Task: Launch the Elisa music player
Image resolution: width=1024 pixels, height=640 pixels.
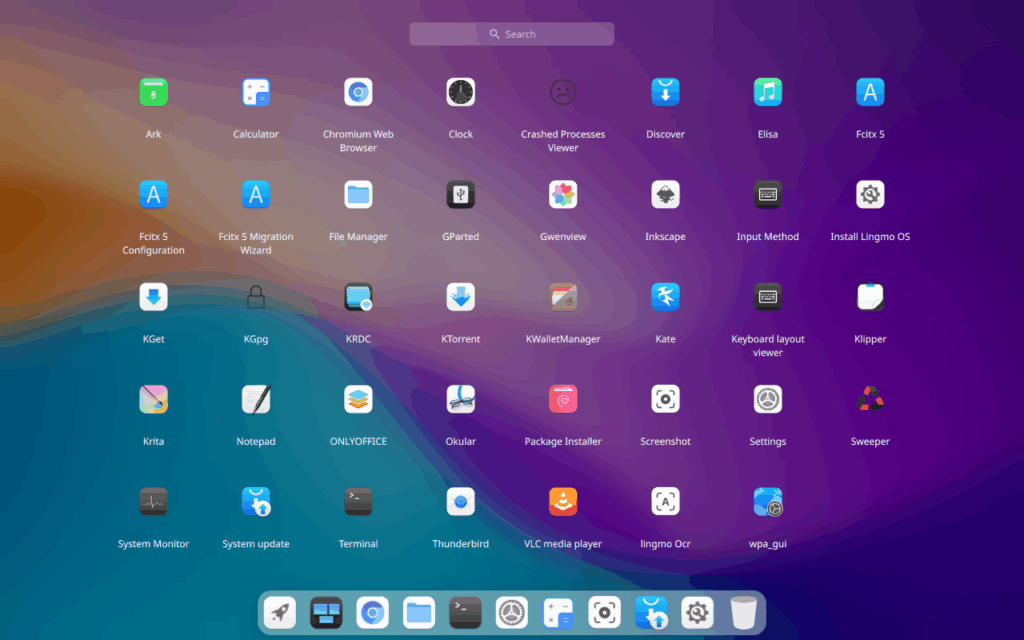Action: click(767, 93)
